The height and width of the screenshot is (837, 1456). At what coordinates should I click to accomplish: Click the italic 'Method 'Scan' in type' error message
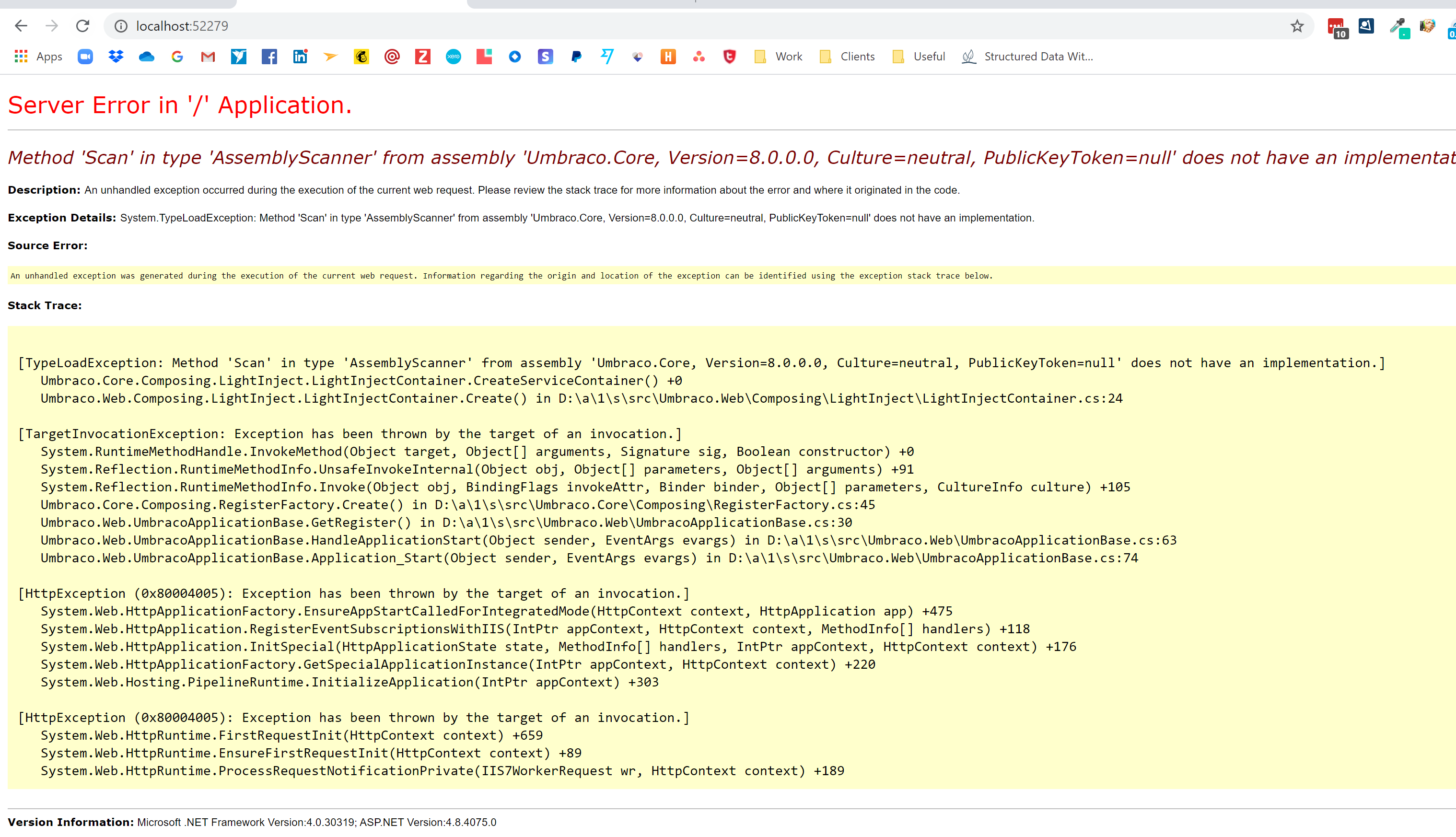click(731, 158)
